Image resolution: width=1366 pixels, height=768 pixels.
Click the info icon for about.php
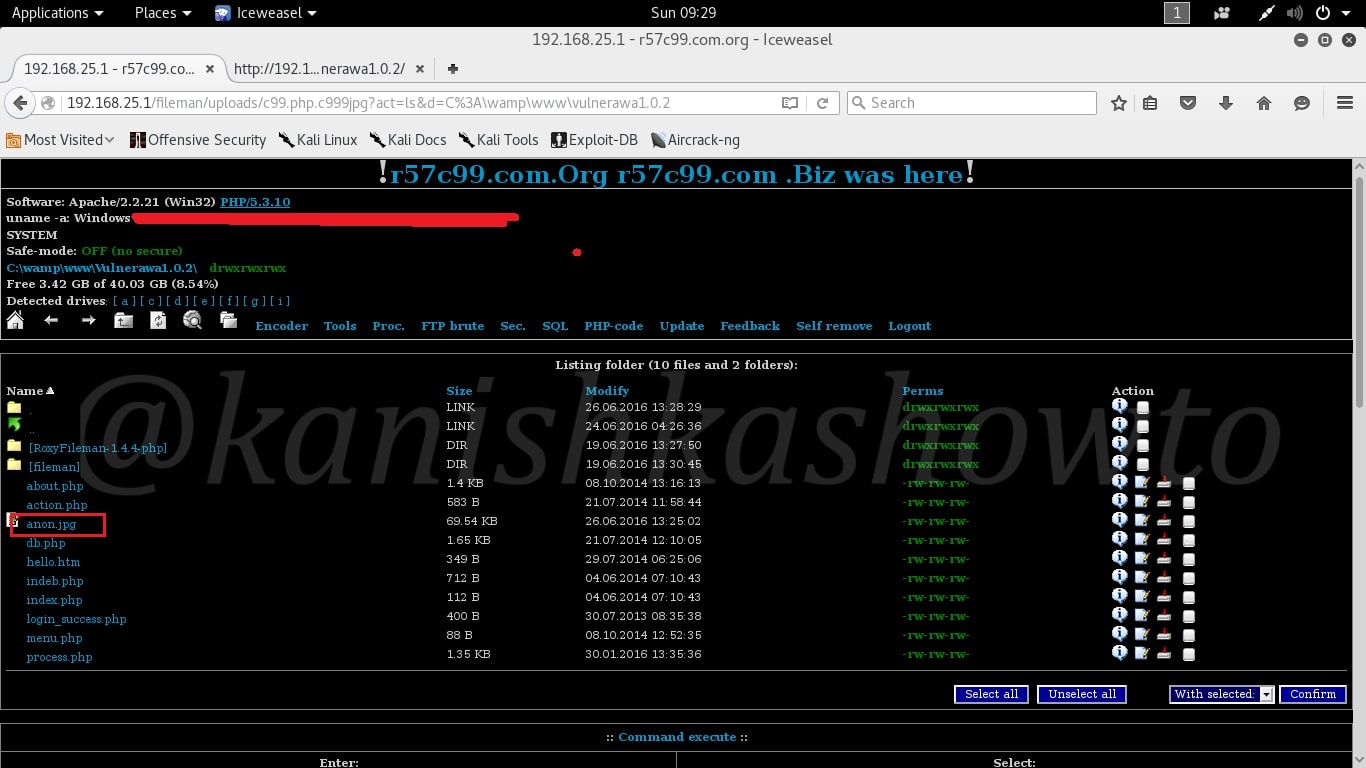[1119, 482]
